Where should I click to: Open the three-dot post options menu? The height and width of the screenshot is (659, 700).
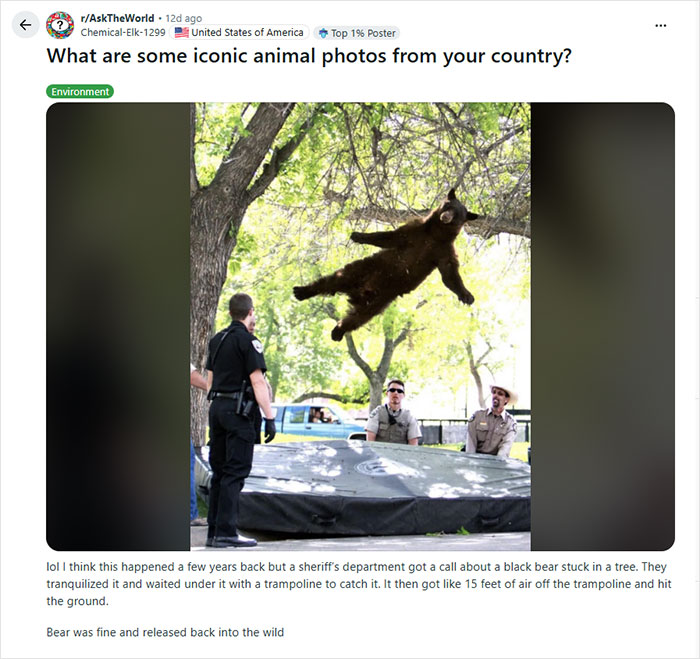661,25
